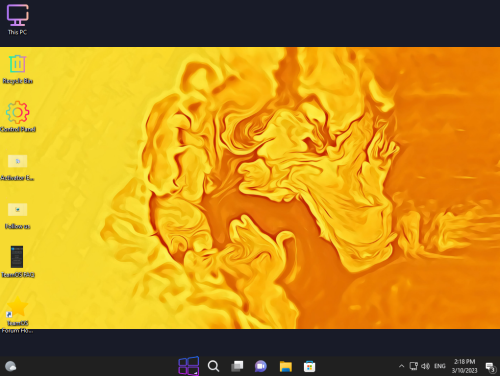Open the volume speaker control
Viewport: 500px width, 376px height.
425,366
